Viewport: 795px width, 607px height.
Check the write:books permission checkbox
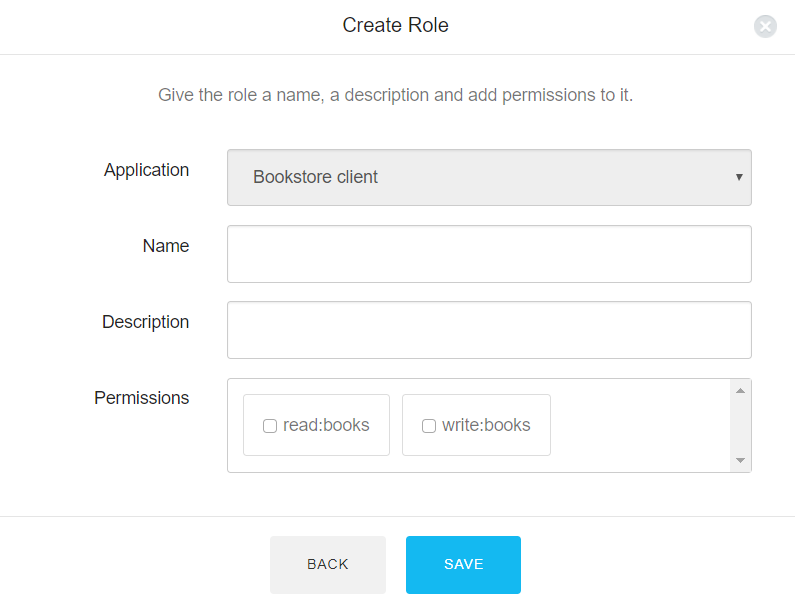pyautogui.click(x=429, y=426)
